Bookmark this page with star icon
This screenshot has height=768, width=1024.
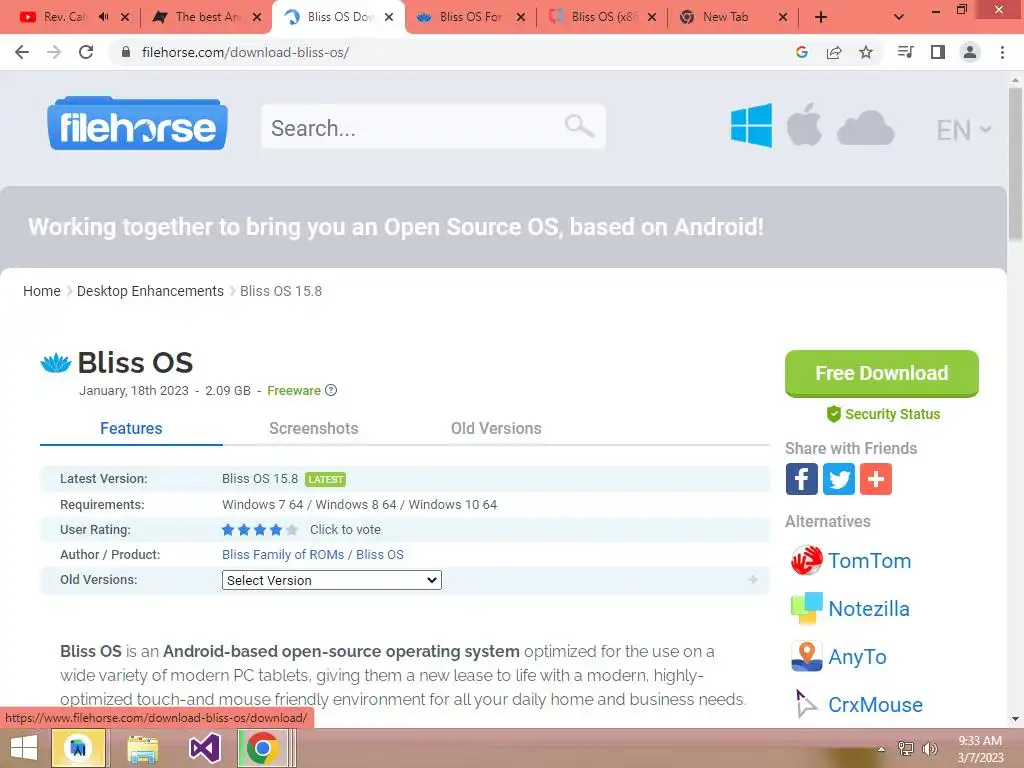865,52
